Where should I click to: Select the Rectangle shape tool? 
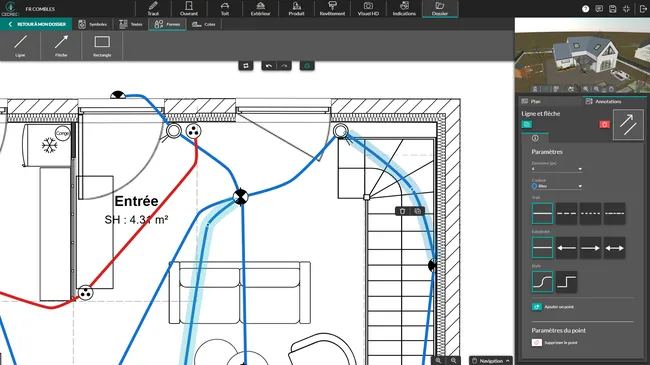point(102,46)
